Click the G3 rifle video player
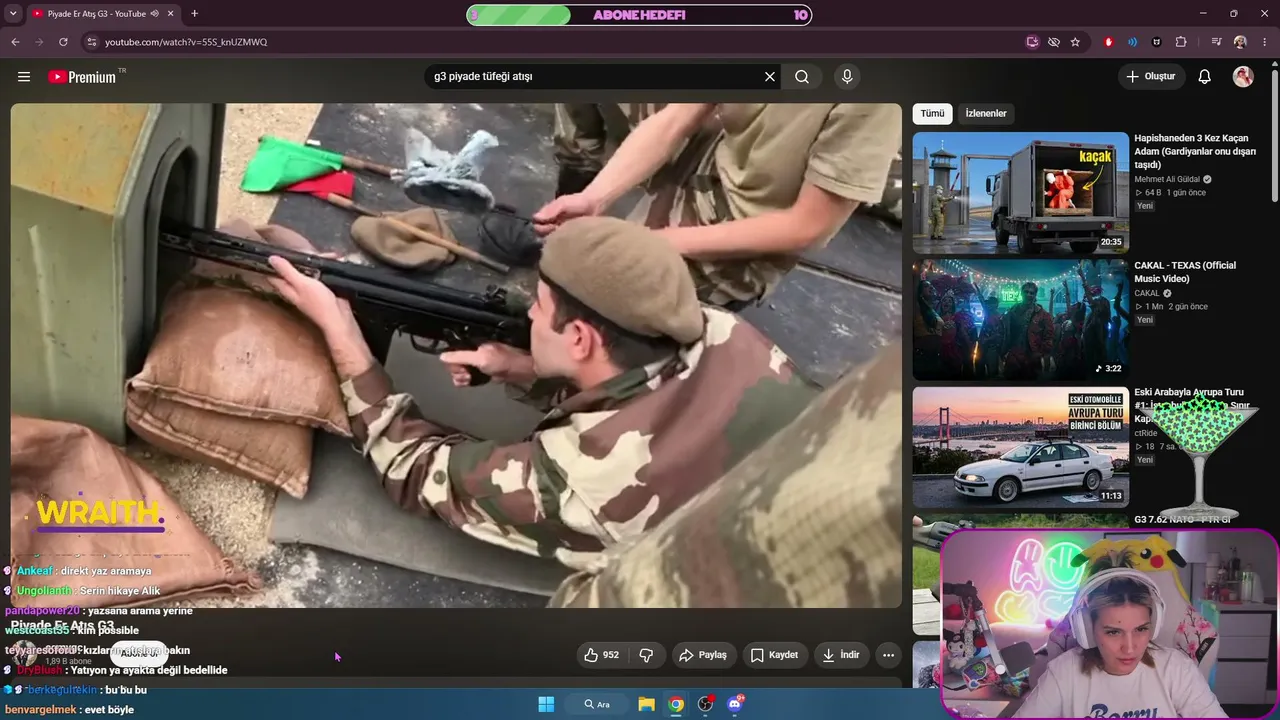Image resolution: width=1280 pixels, height=720 pixels. click(x=456, y=355)
